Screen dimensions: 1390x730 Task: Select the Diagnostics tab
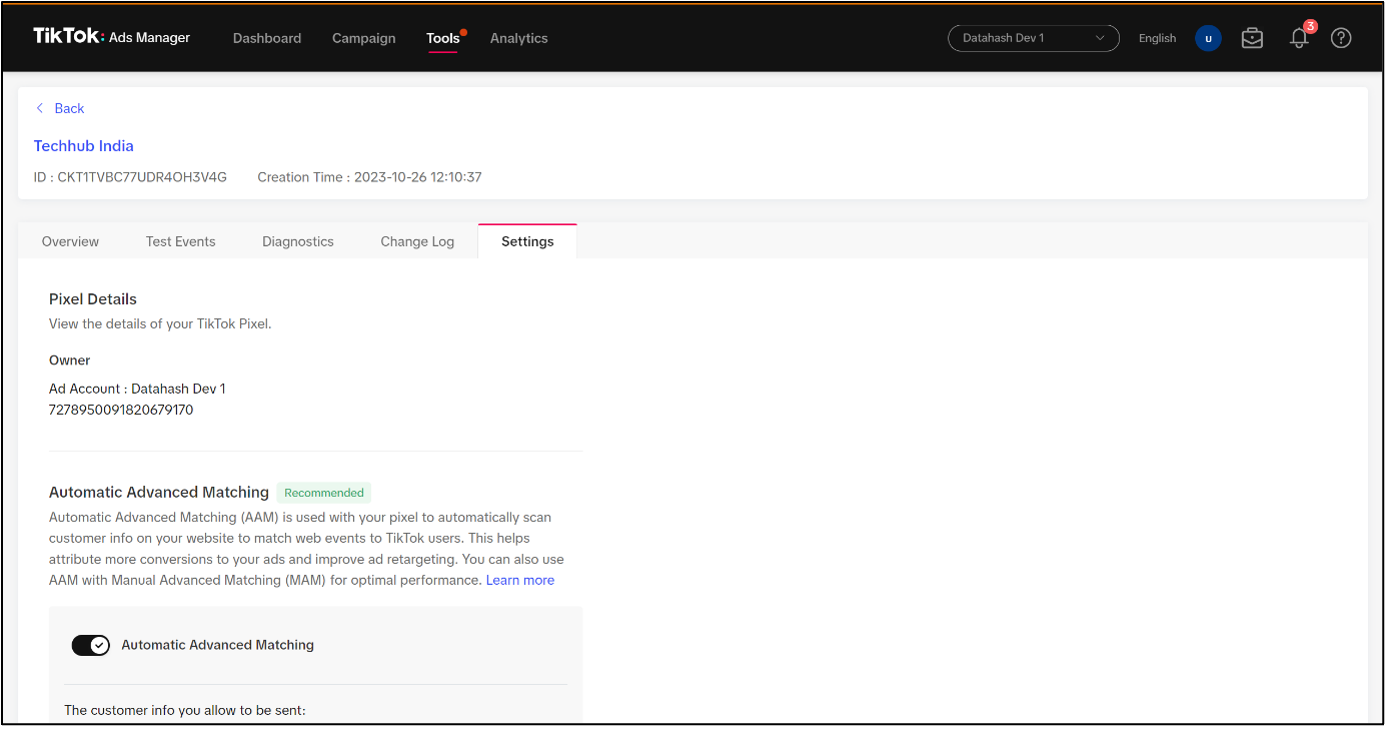(298, 241)
